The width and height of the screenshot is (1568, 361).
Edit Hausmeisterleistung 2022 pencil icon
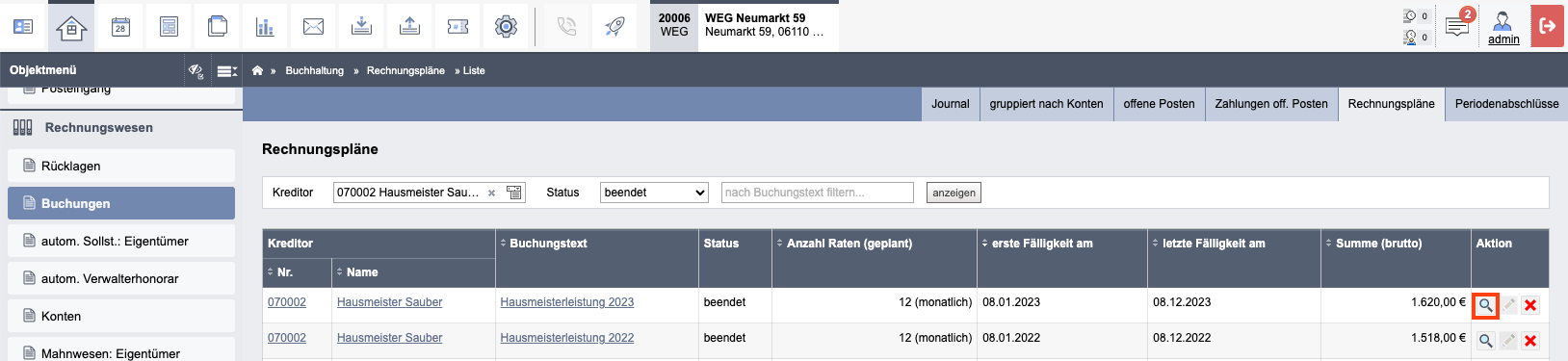pos(1509,341)
